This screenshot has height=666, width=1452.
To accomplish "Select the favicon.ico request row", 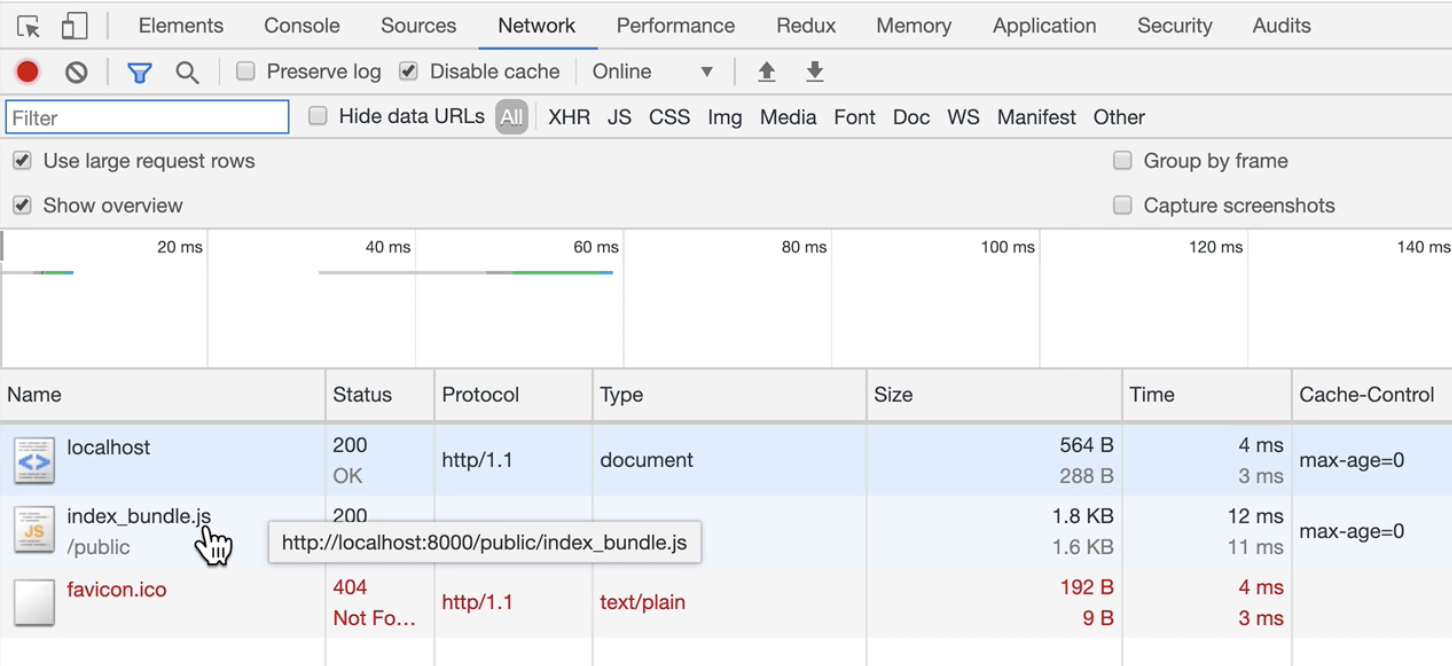I will point(117,590).
